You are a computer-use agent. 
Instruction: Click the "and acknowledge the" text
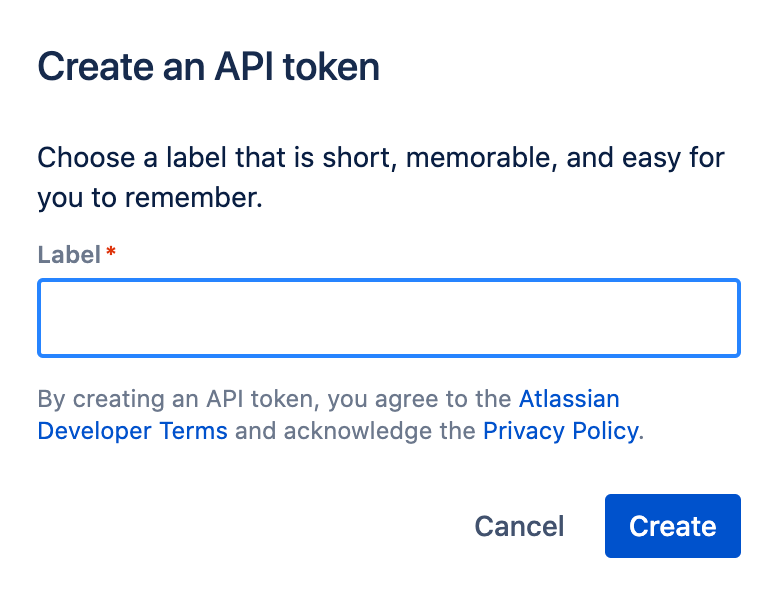(x=355, y=431)
